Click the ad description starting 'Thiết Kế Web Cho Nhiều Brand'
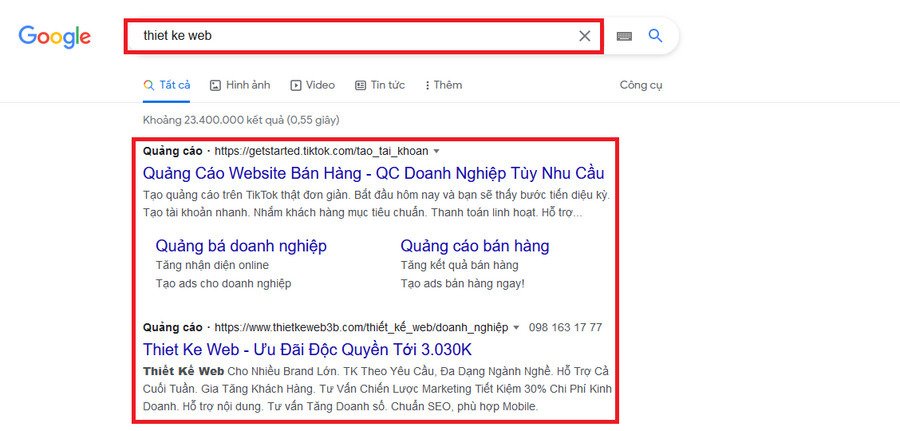This screenshot has height=431, width=900. point(377,389)
